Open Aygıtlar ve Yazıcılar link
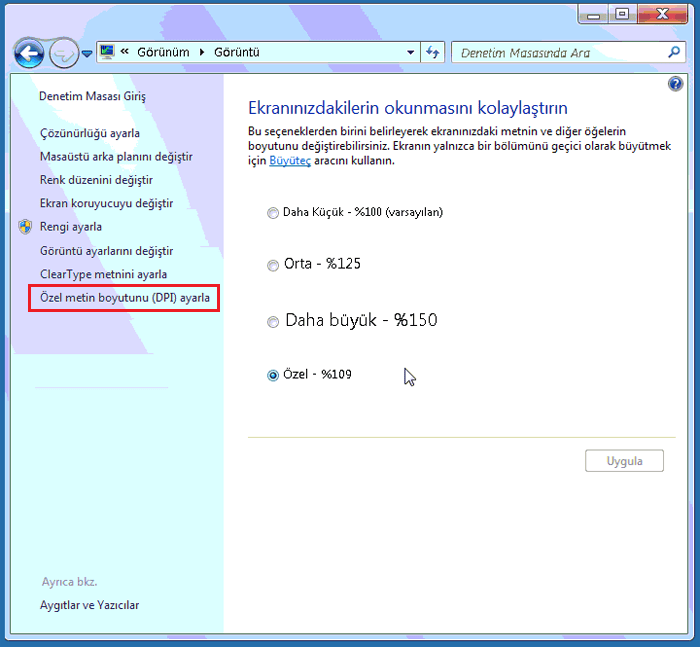Viewport: 700px width, 647px height. click(x=89, y=605)
